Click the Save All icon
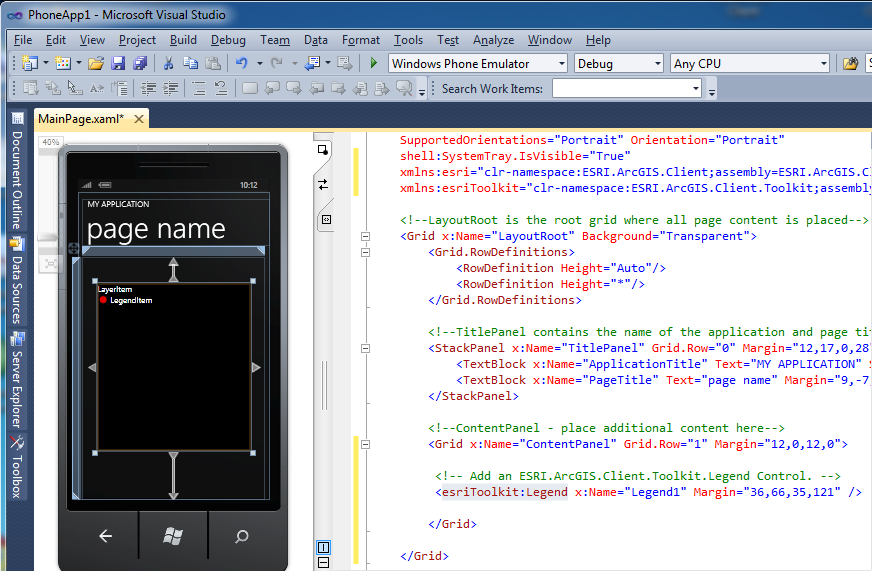Viewport: 872px width, 571px height. [x=140, y=63]
